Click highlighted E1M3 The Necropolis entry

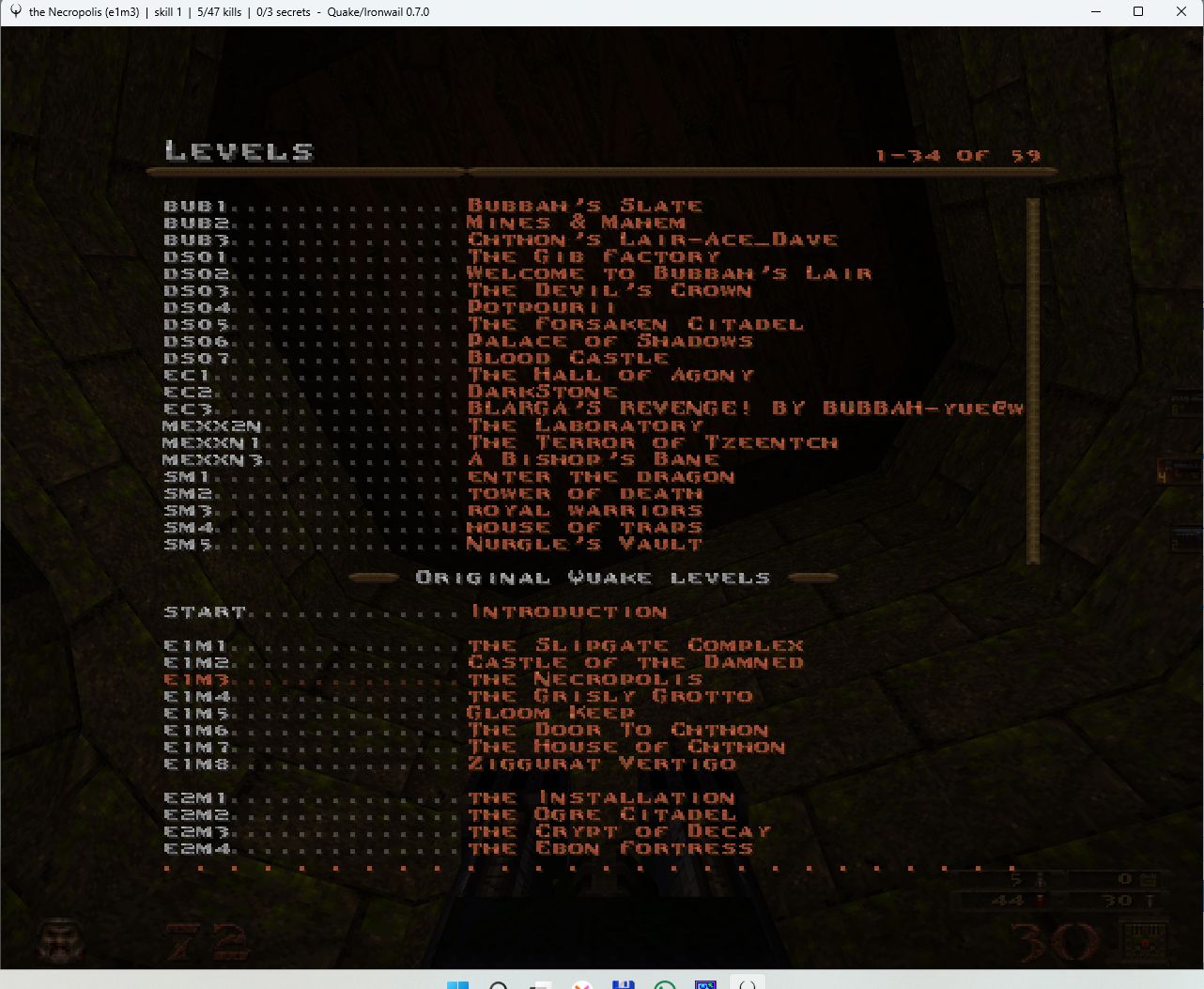tap(433, 679)
